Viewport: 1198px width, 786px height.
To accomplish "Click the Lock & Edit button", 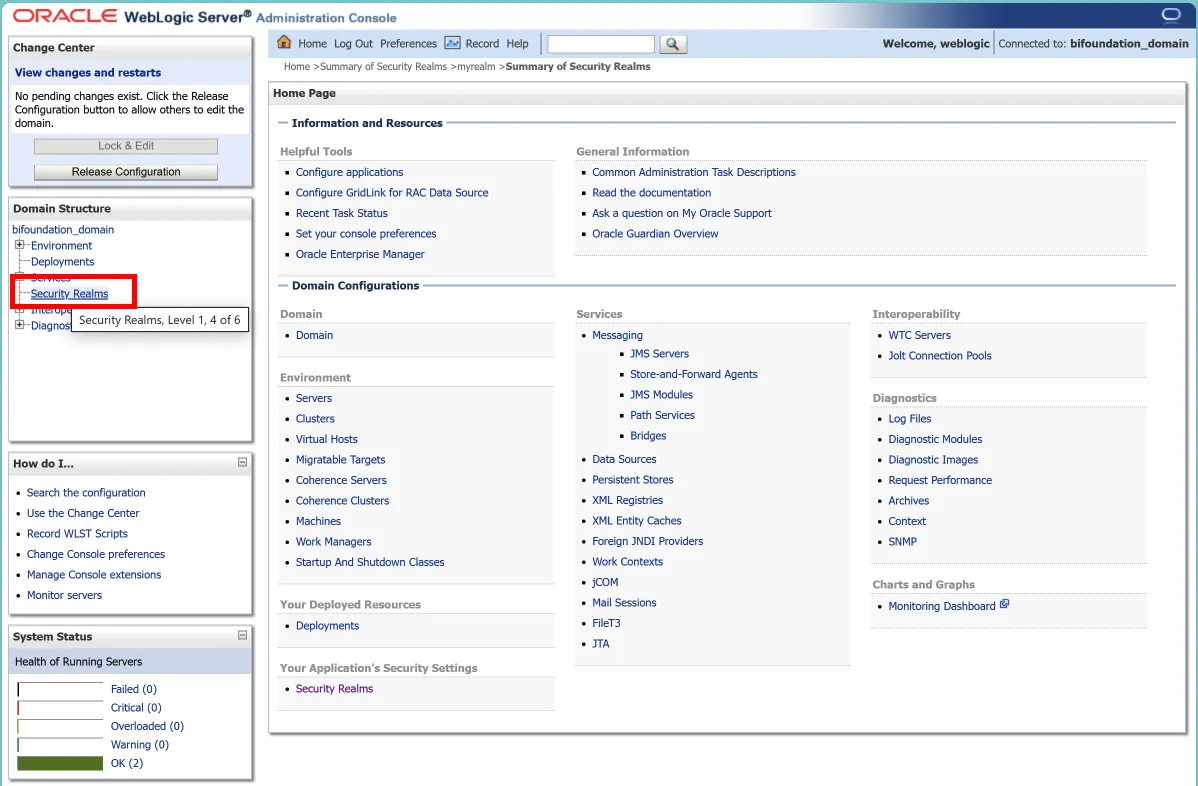I will 126,146.
